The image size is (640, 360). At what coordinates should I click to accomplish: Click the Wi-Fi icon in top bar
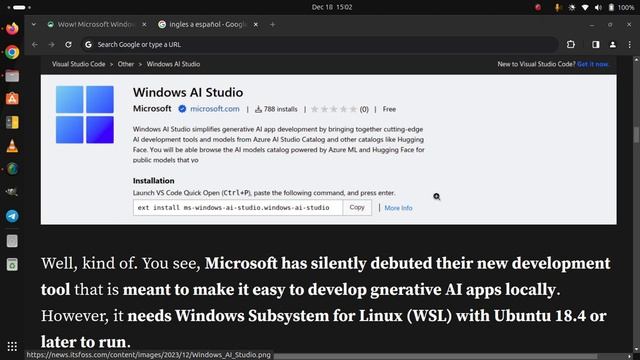coord(585,7)
